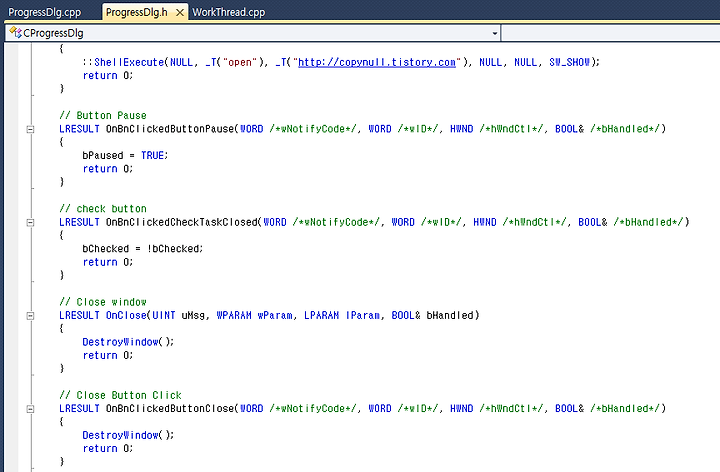This screenshot has height=472, width=720.
Task: Click DestroyWindow() in OnBnClickedButtonClose function
Action: [x=128, y=435]
